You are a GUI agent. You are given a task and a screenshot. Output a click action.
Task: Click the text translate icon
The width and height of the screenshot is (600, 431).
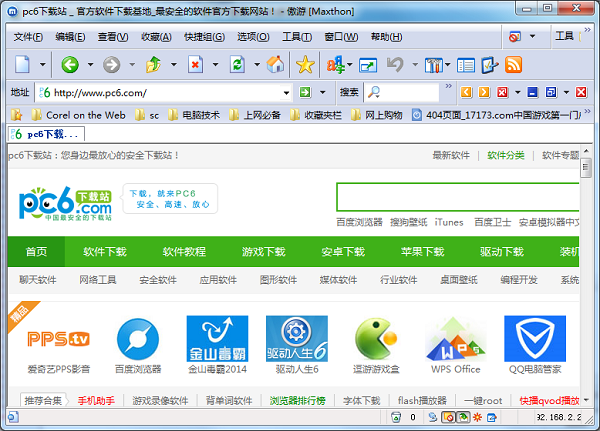pos(335,64)
